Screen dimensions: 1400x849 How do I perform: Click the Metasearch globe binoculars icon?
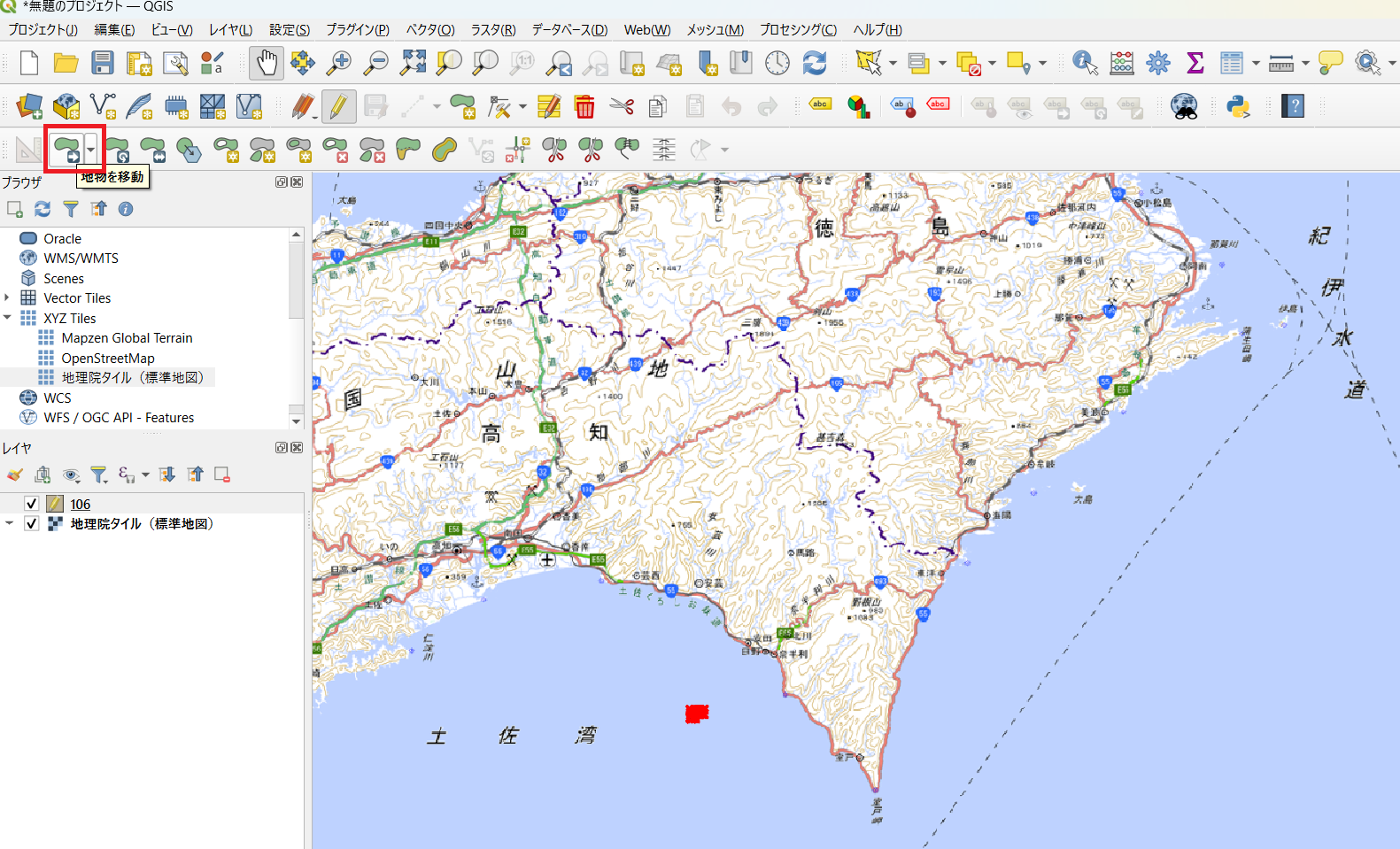click(1184, 107)
